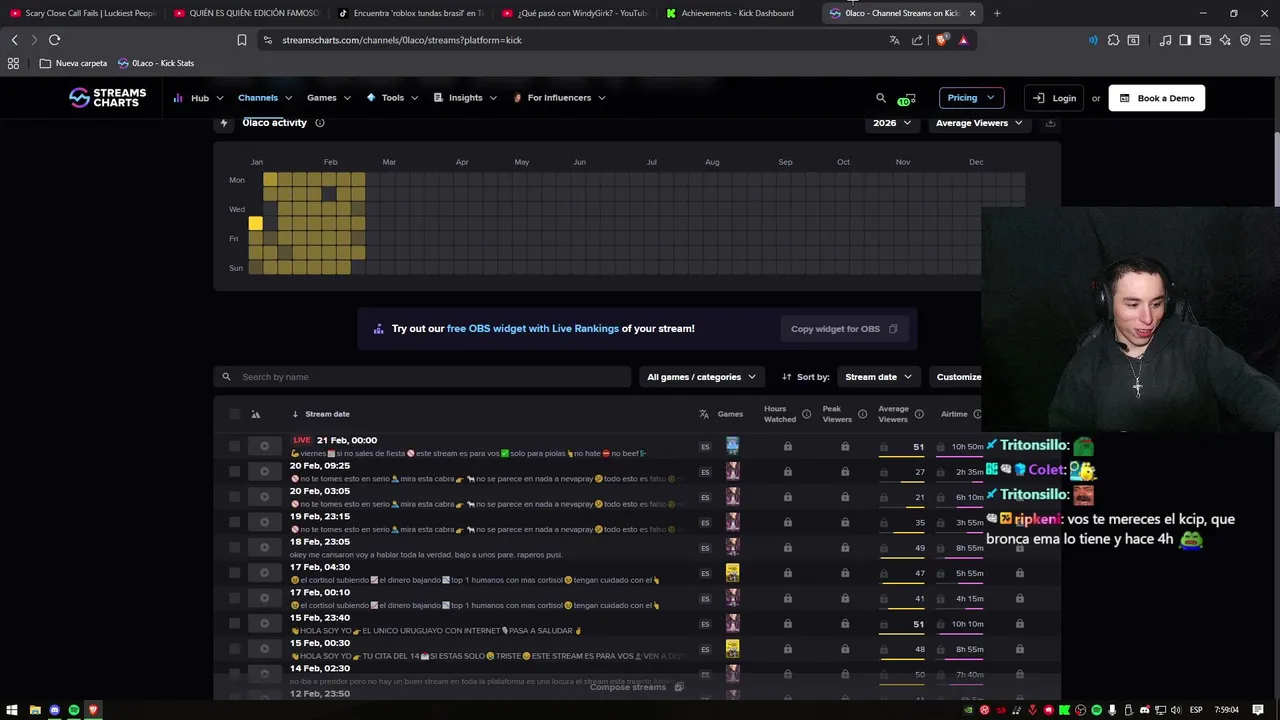The image size is (1280, 720).
Task: Open the Windows Start menu
Action: point(12,710)
